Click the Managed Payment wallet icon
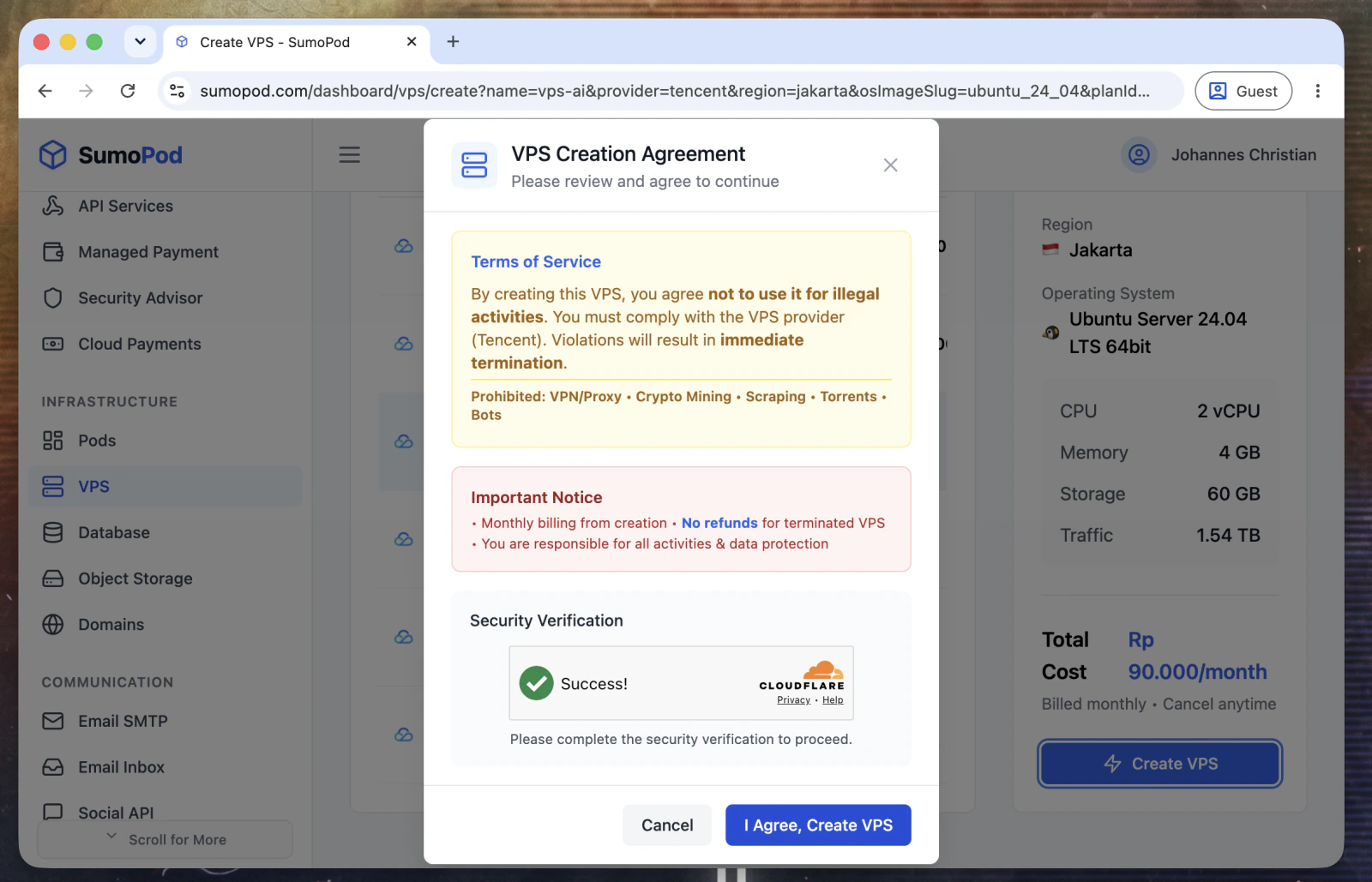This screenshot has width=1372, height=882. (53, 252)
